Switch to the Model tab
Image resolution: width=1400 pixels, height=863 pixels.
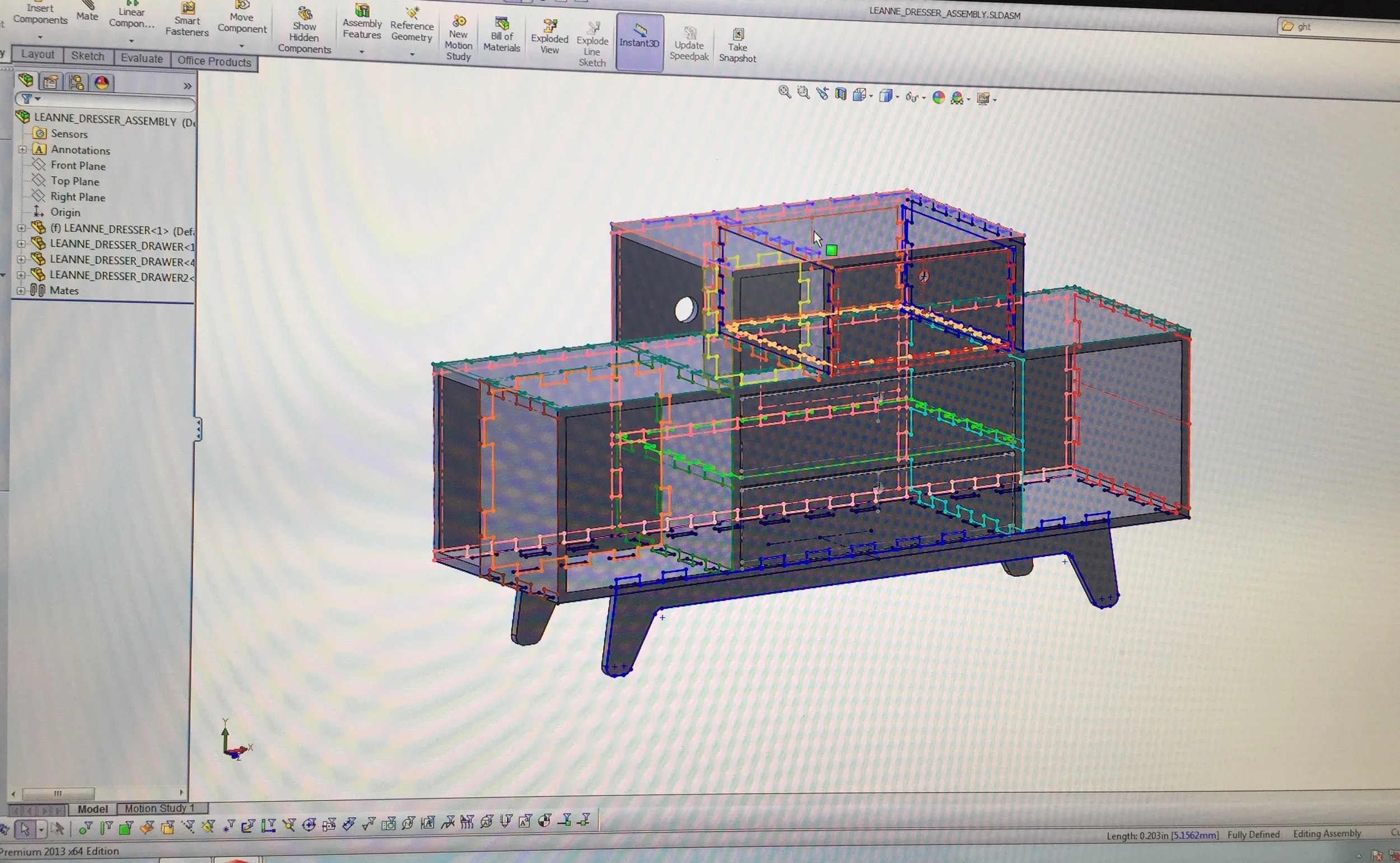tap(92, 809)
